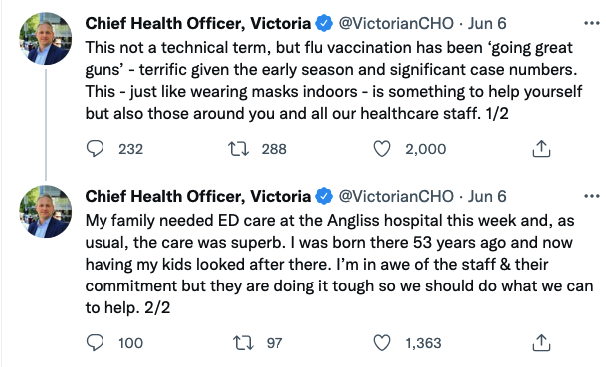Image resolution: width=606 pixels, height=367 pixels.
Task: Open the tweet text about Angliss hospital
Action: tap(339, 264)
